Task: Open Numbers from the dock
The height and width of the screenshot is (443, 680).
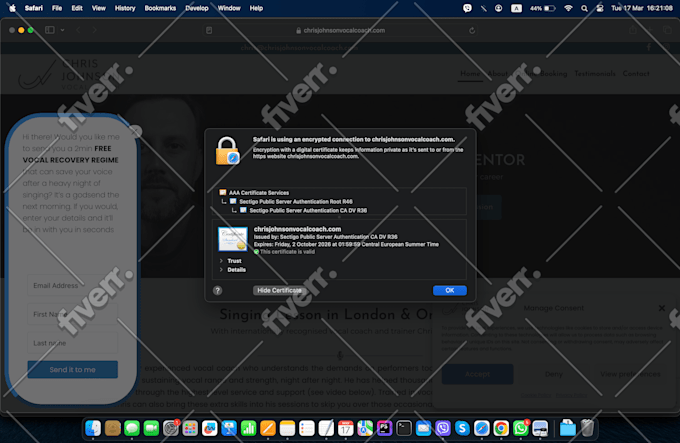Action: [248, 428]
